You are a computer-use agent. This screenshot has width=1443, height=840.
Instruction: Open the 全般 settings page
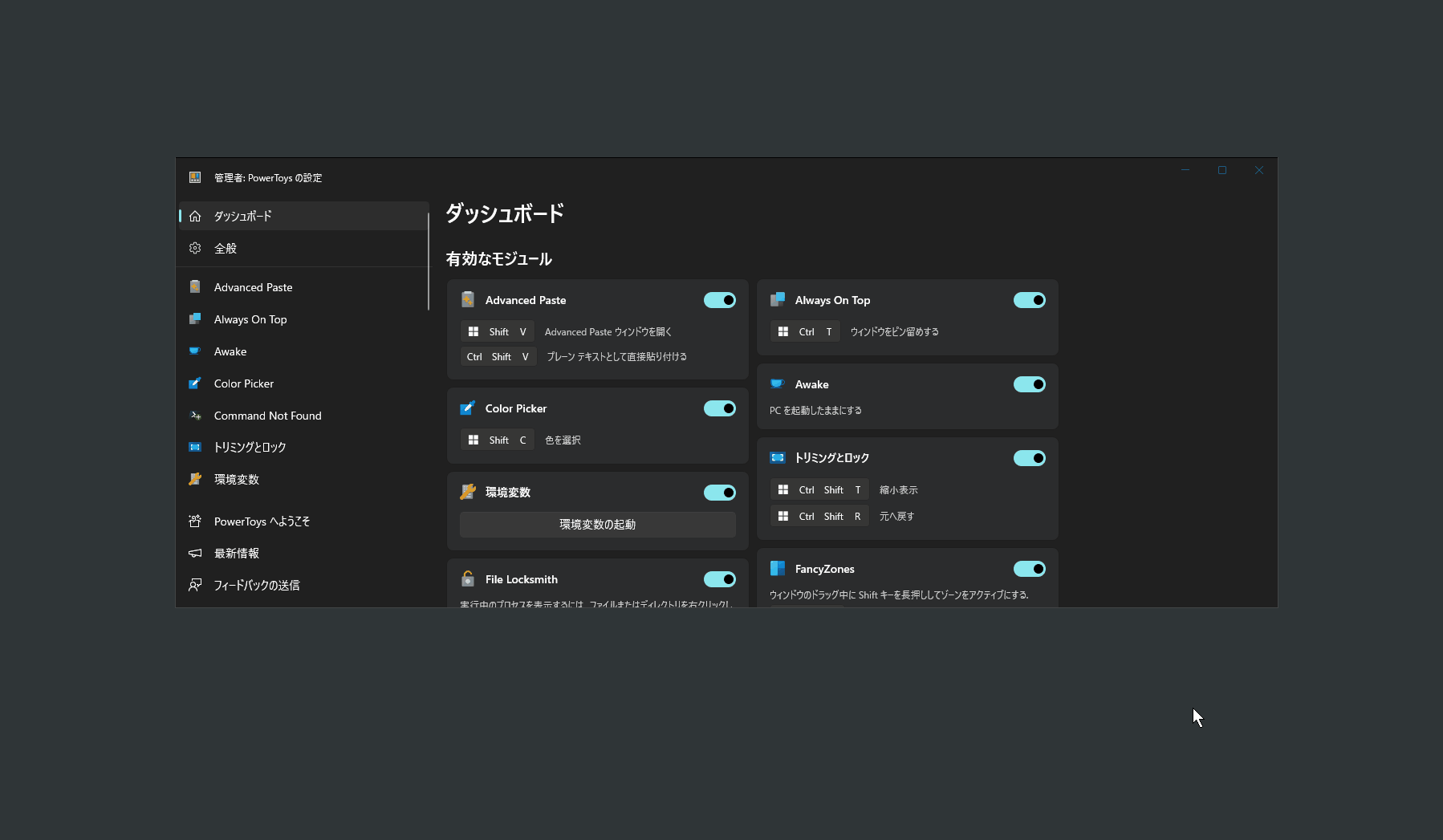point(226,249)
